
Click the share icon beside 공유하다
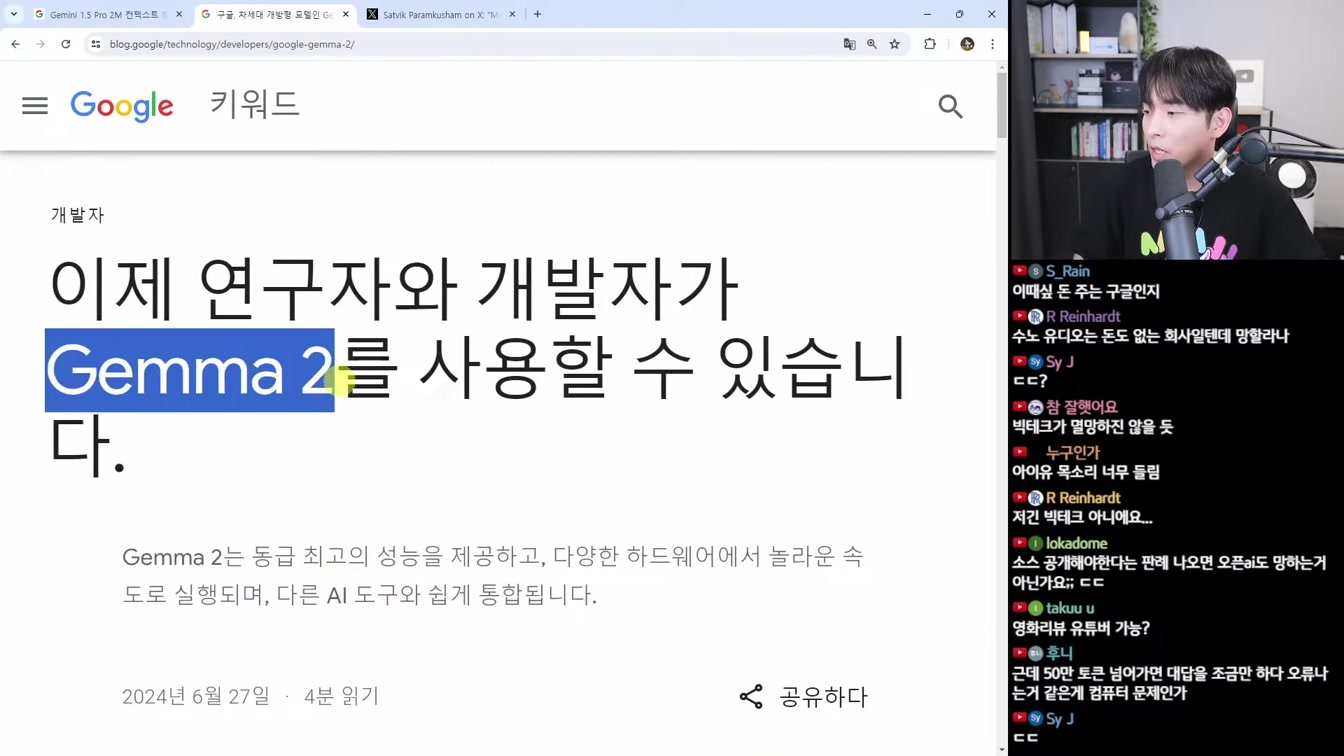point(751,697)
